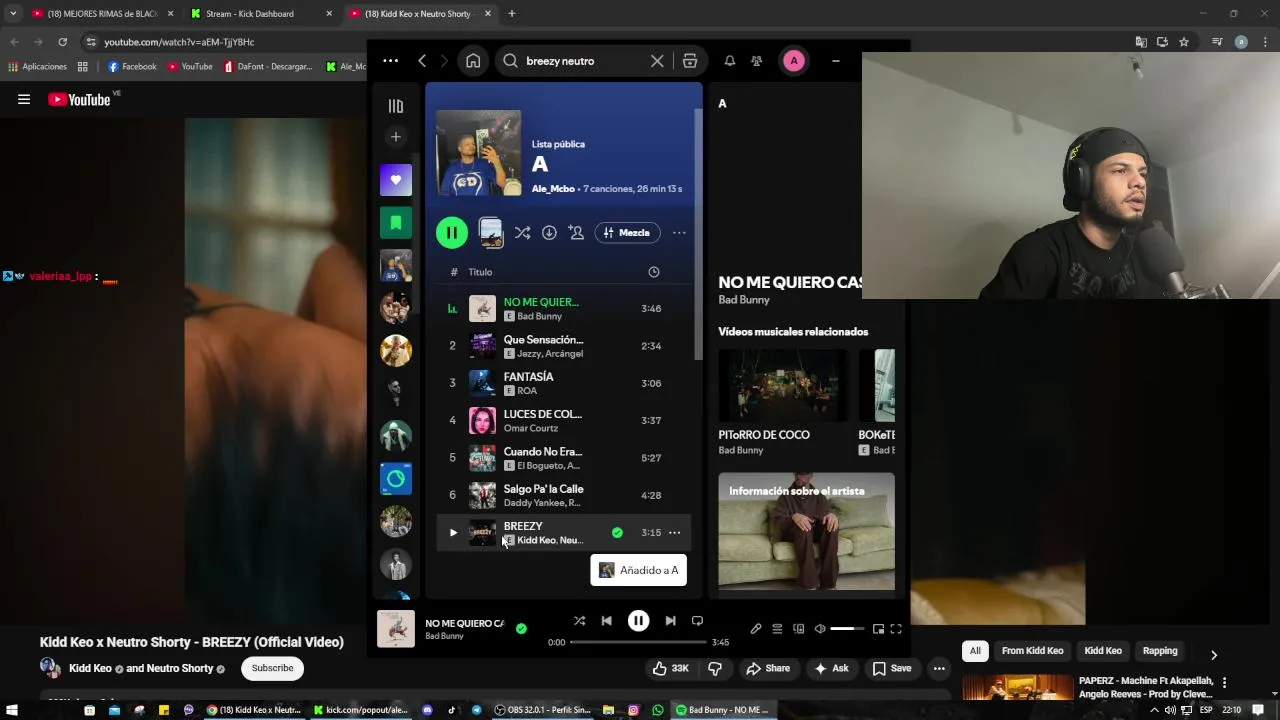Open the Ale_Mcbo profile link
The image size is (1280, 720).
[553, 189]
